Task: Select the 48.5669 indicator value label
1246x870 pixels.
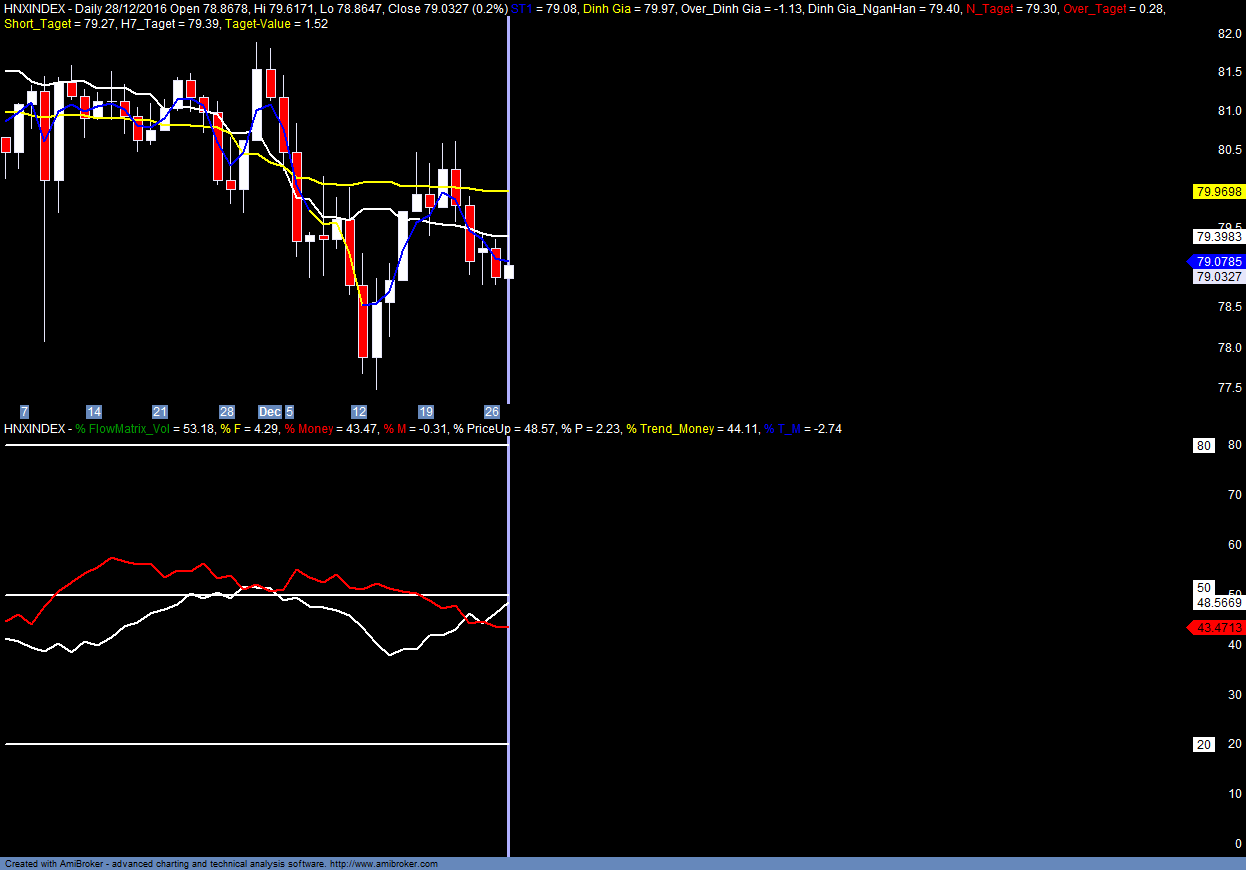Action: (1218, 603)
